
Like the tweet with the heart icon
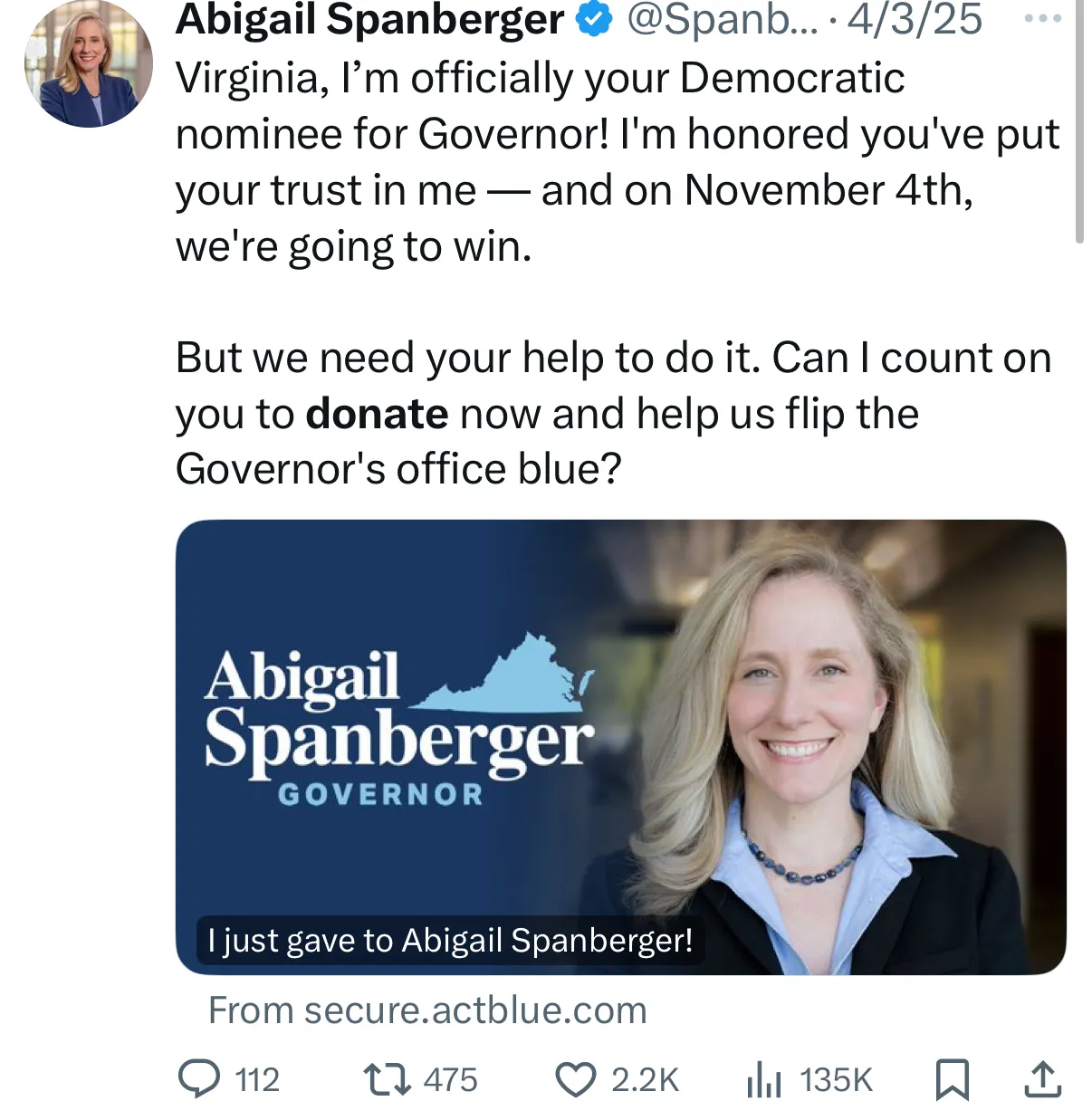(x=575, y=1079)
